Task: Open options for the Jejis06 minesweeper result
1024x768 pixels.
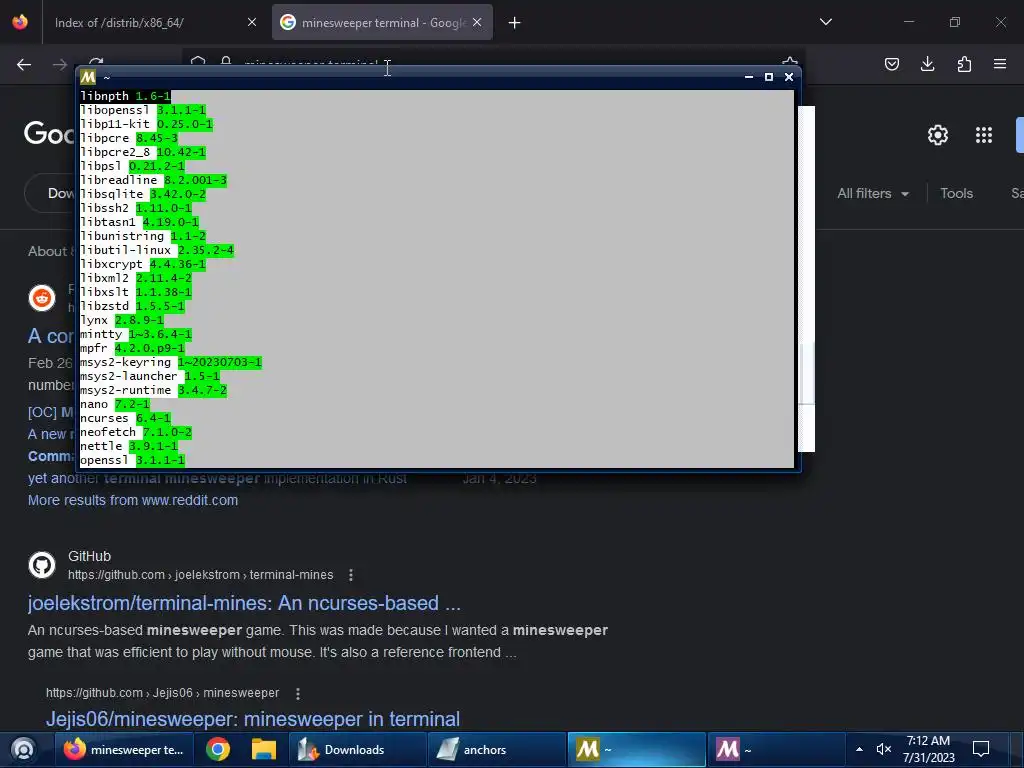Action: [x=298, y=694]
